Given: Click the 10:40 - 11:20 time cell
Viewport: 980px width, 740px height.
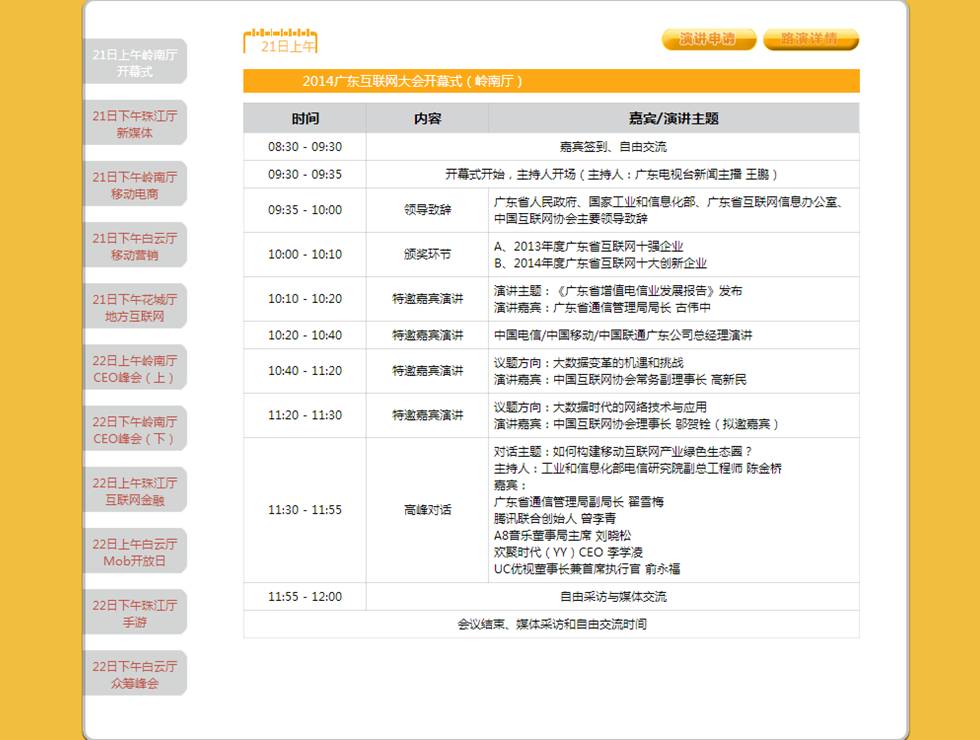Looking at the screenshot, I should point(305,371).
